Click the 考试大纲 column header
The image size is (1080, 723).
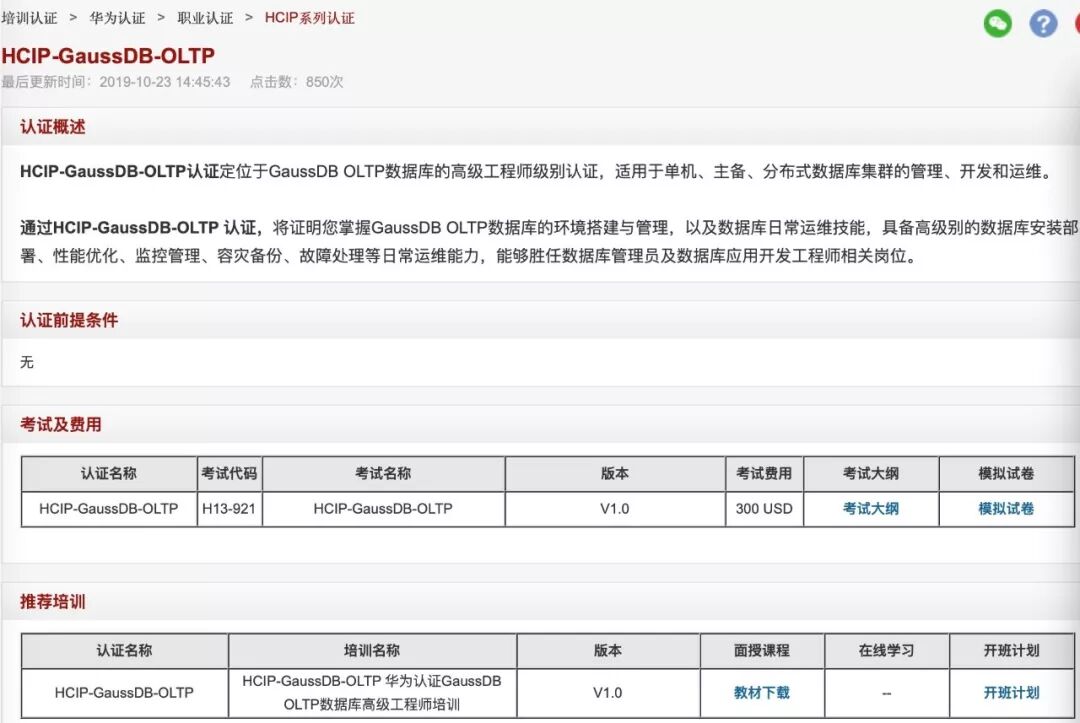coord(871,473)
